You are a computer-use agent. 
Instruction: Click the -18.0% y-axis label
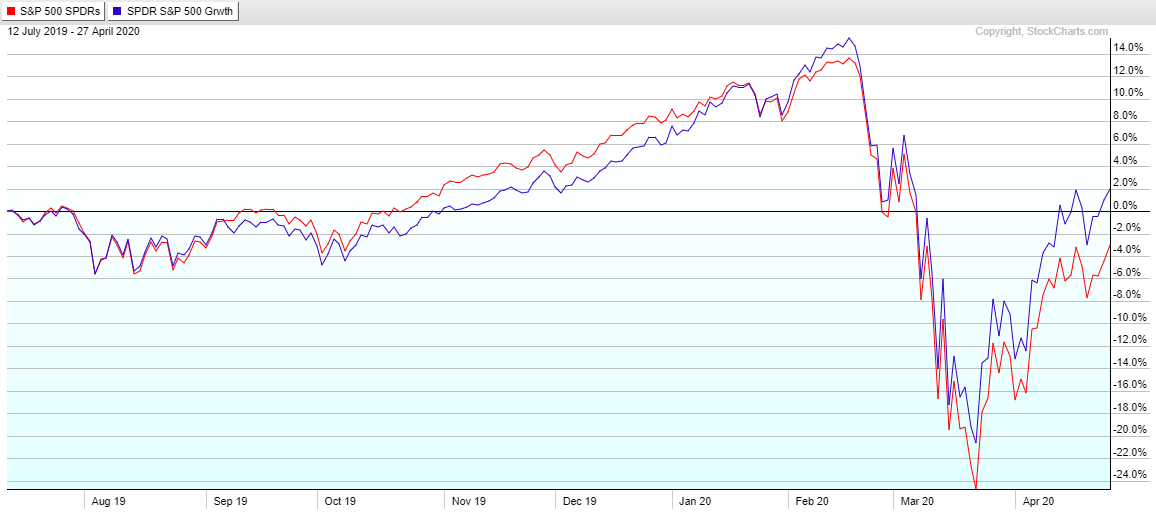point(1128,407)
